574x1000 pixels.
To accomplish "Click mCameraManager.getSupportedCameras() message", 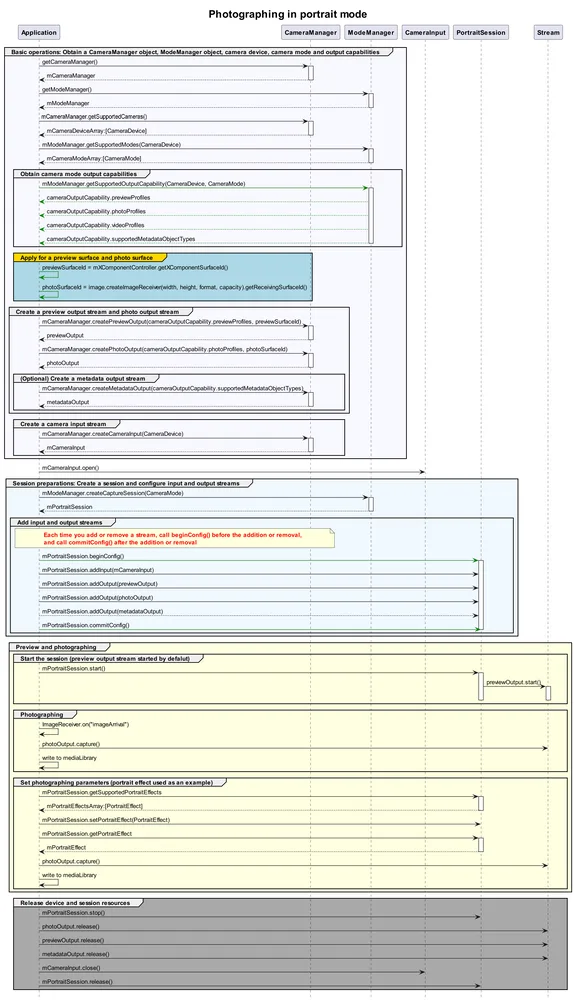I will coord(94,117).
